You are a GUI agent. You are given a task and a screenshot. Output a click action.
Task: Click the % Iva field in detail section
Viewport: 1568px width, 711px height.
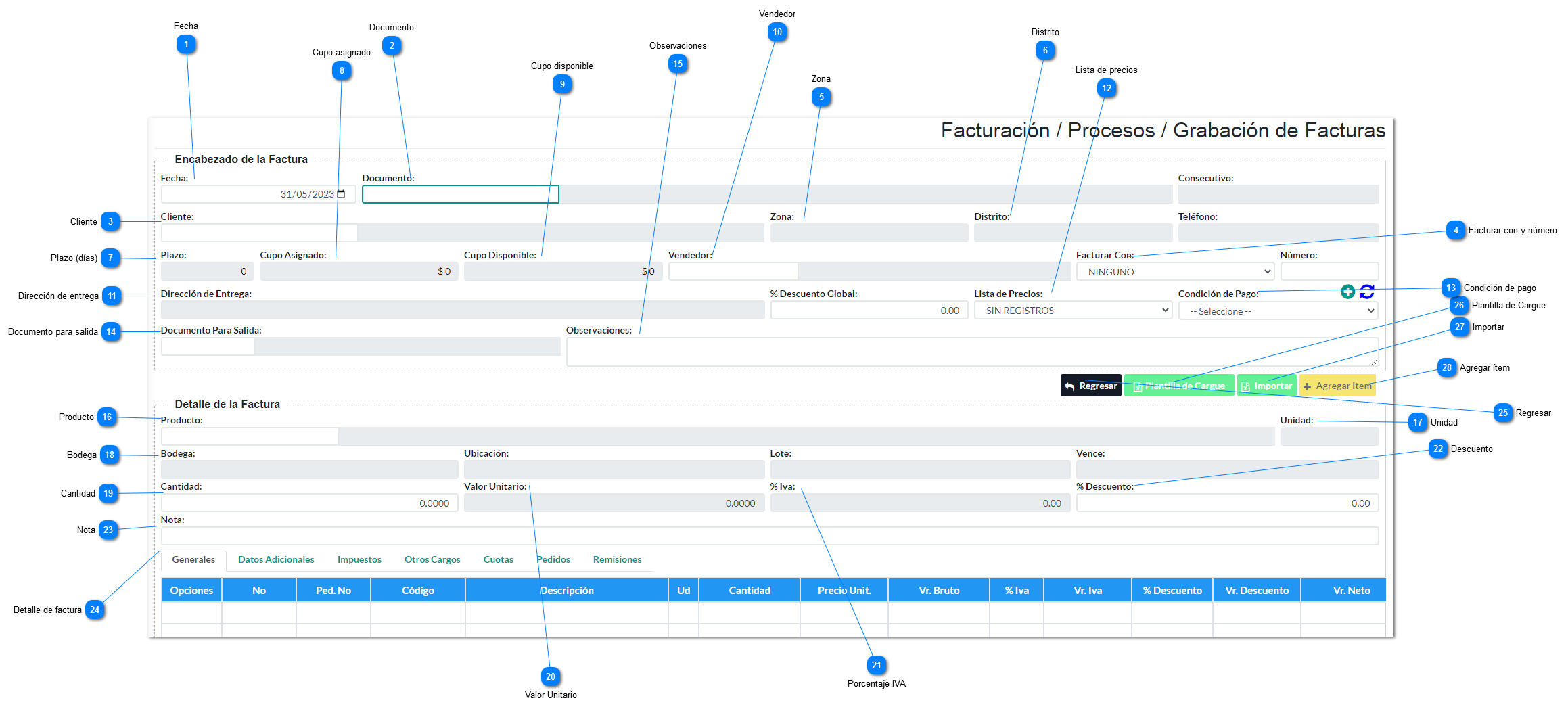[920, 503]
